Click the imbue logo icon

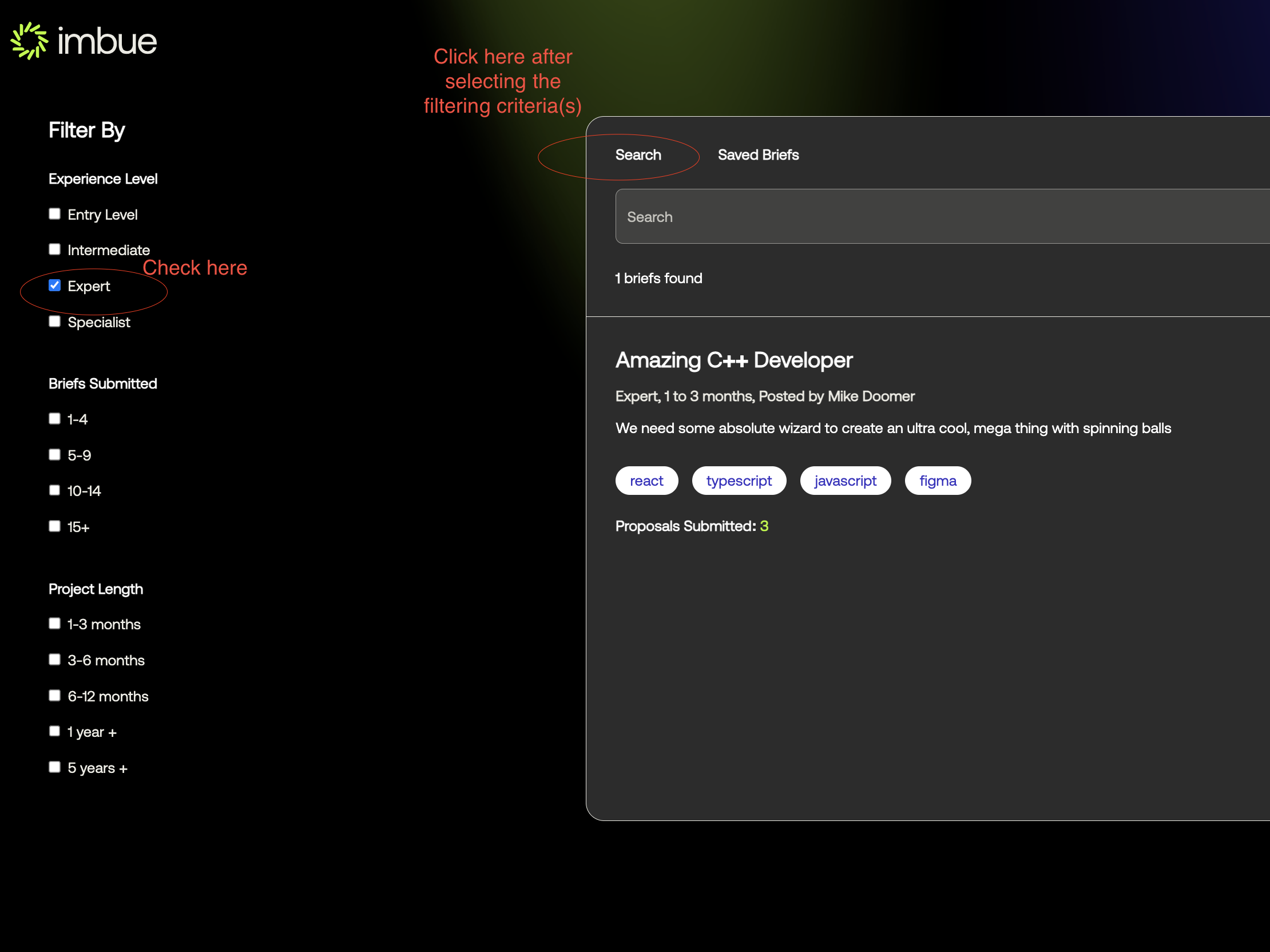coord(29,41)
